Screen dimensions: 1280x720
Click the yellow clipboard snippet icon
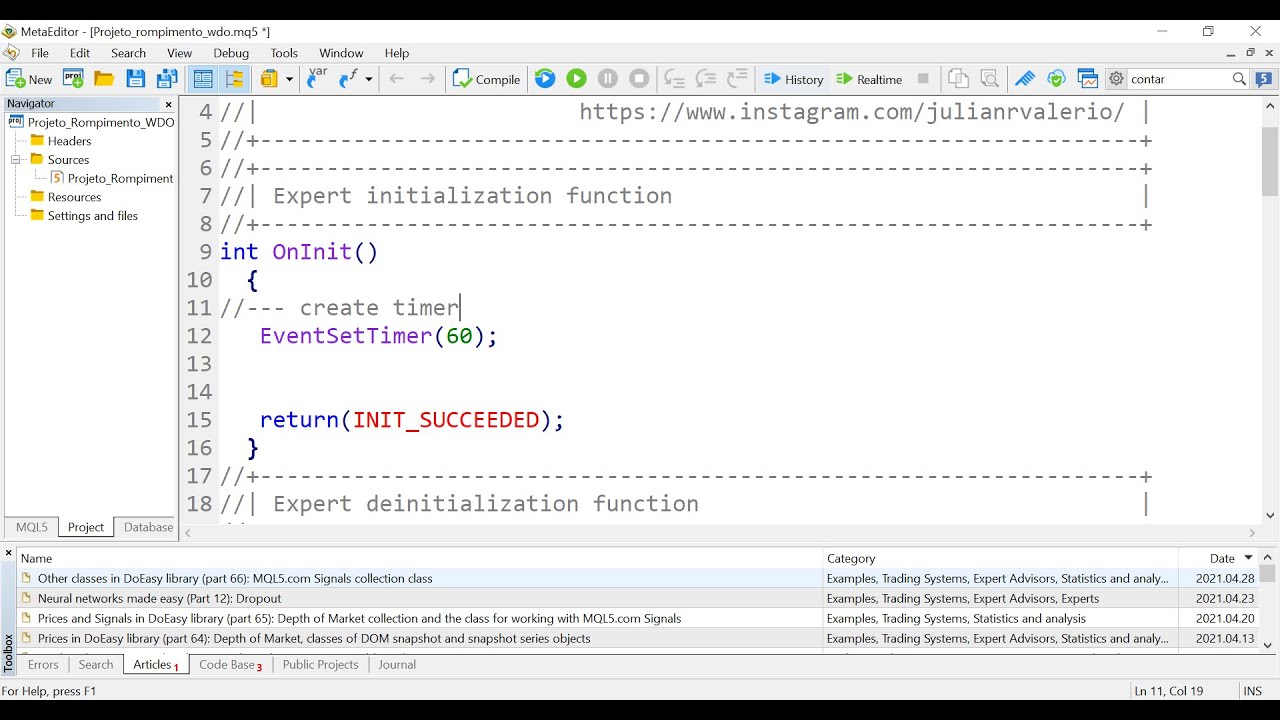(x=269, y=79)
